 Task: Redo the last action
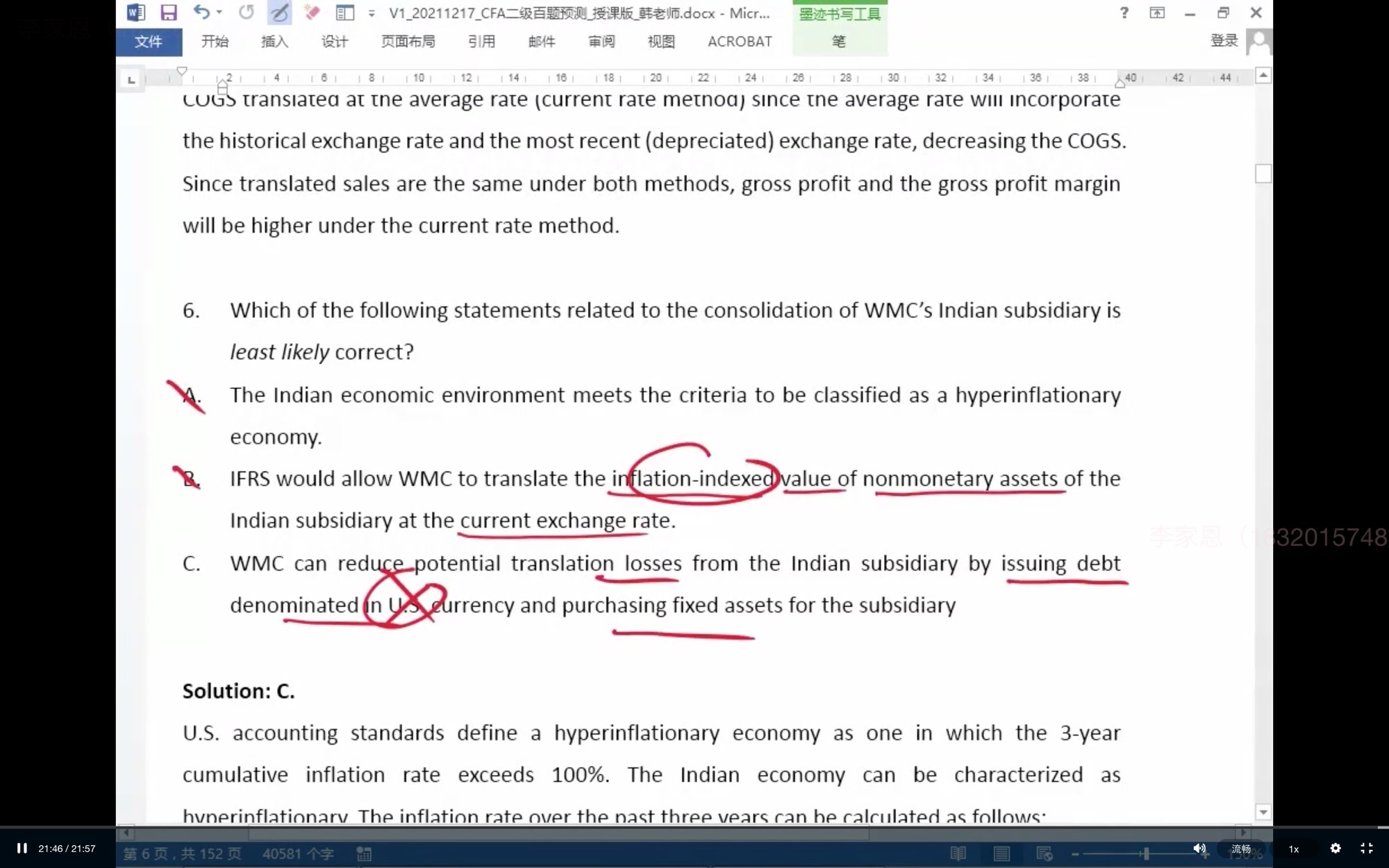[246, 12]
